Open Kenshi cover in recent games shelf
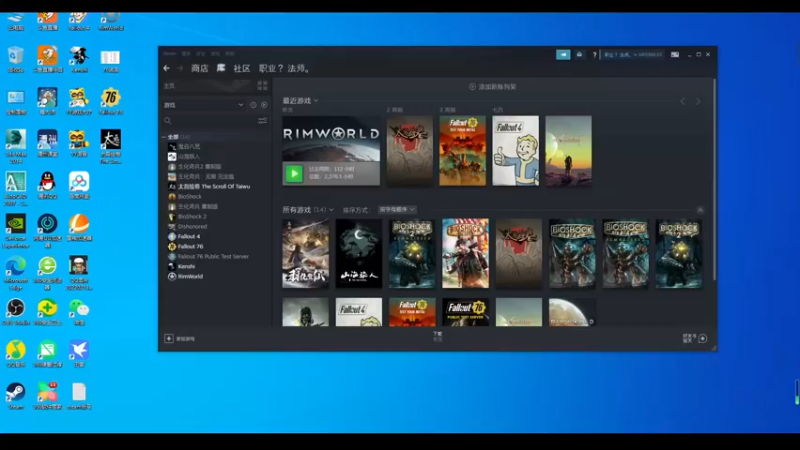Screen dimensions: 800x450 coord(568,151)
